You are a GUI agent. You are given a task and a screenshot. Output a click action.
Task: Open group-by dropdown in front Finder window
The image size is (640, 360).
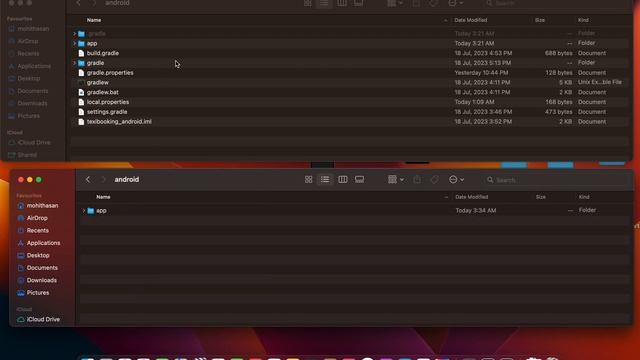[396, 180]
